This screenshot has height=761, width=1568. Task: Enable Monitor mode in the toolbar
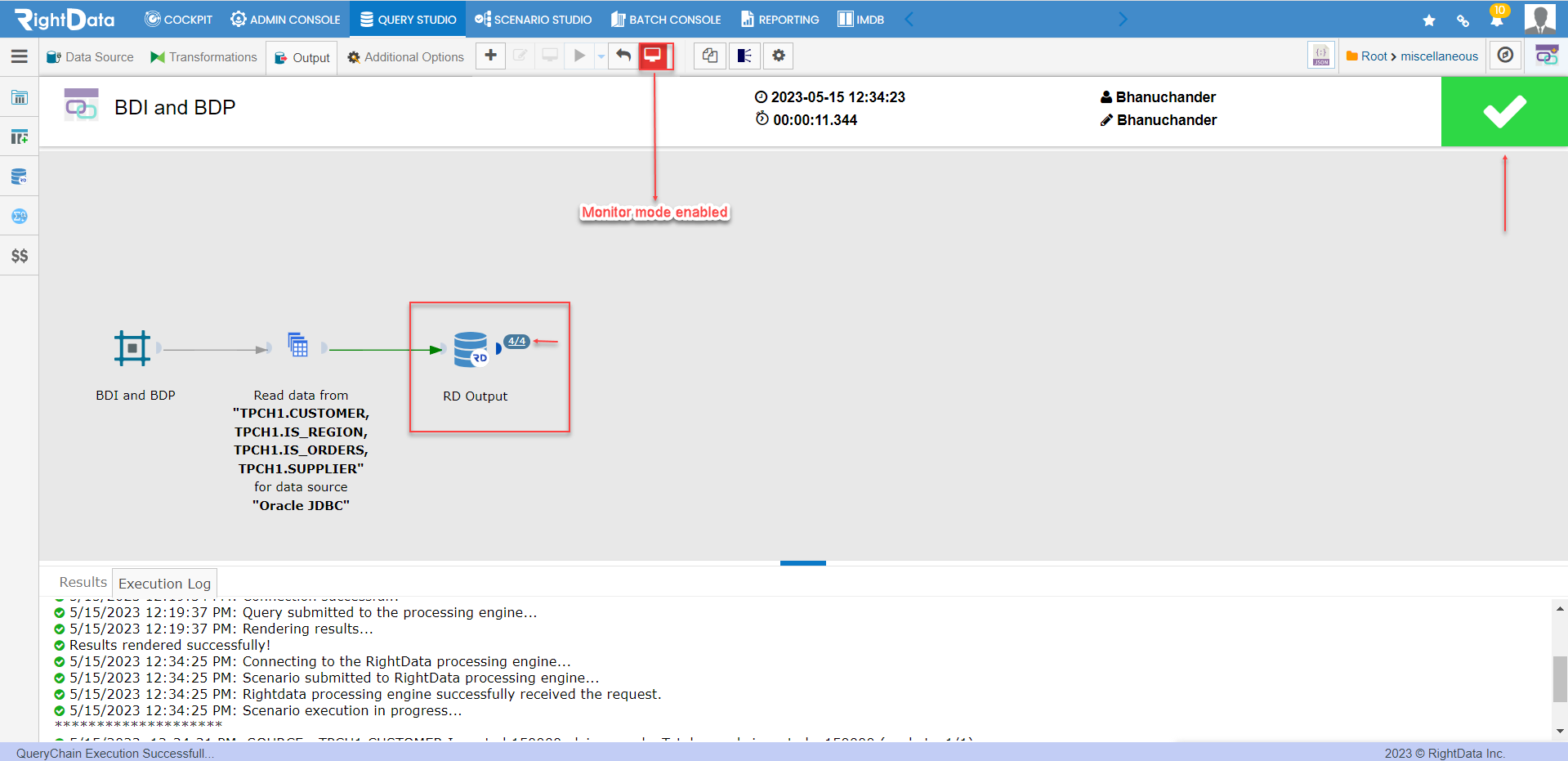click(x=654, y=56)
